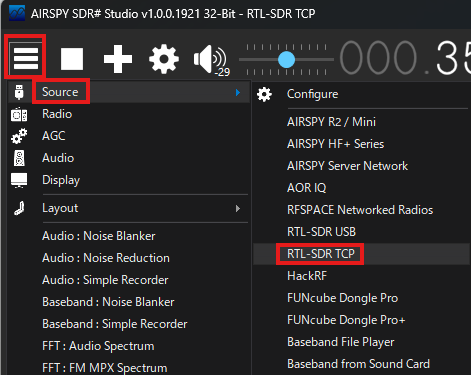Image resolution: width=471 pixels, height=375 pixels.
Task: Mute audio with the speaker icon
Action: pyautogui.click(x=211, y=60)
